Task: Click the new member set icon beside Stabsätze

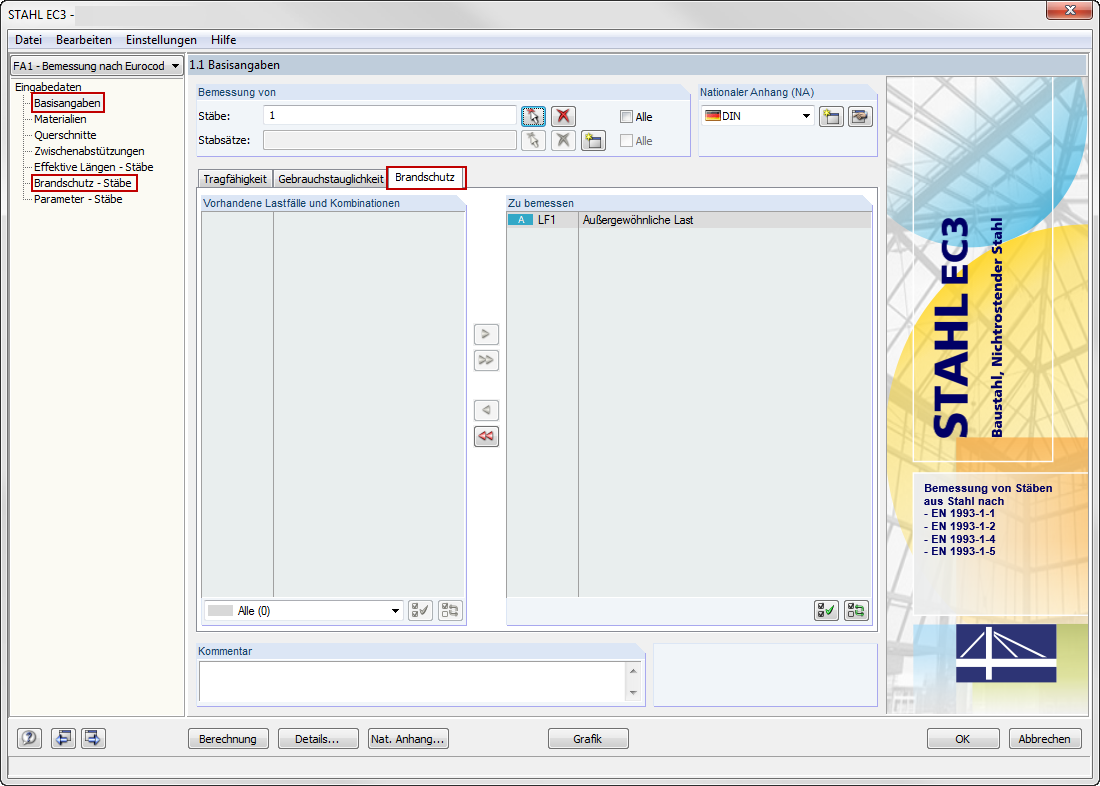Action: 593,140
